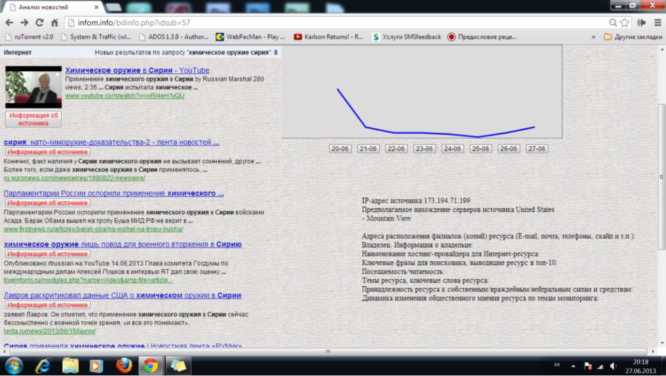Expand the bookmarks overflow arrow
The width and height of the screenshot is (666, 376).
pyautogui.click(x=593, y=37)
